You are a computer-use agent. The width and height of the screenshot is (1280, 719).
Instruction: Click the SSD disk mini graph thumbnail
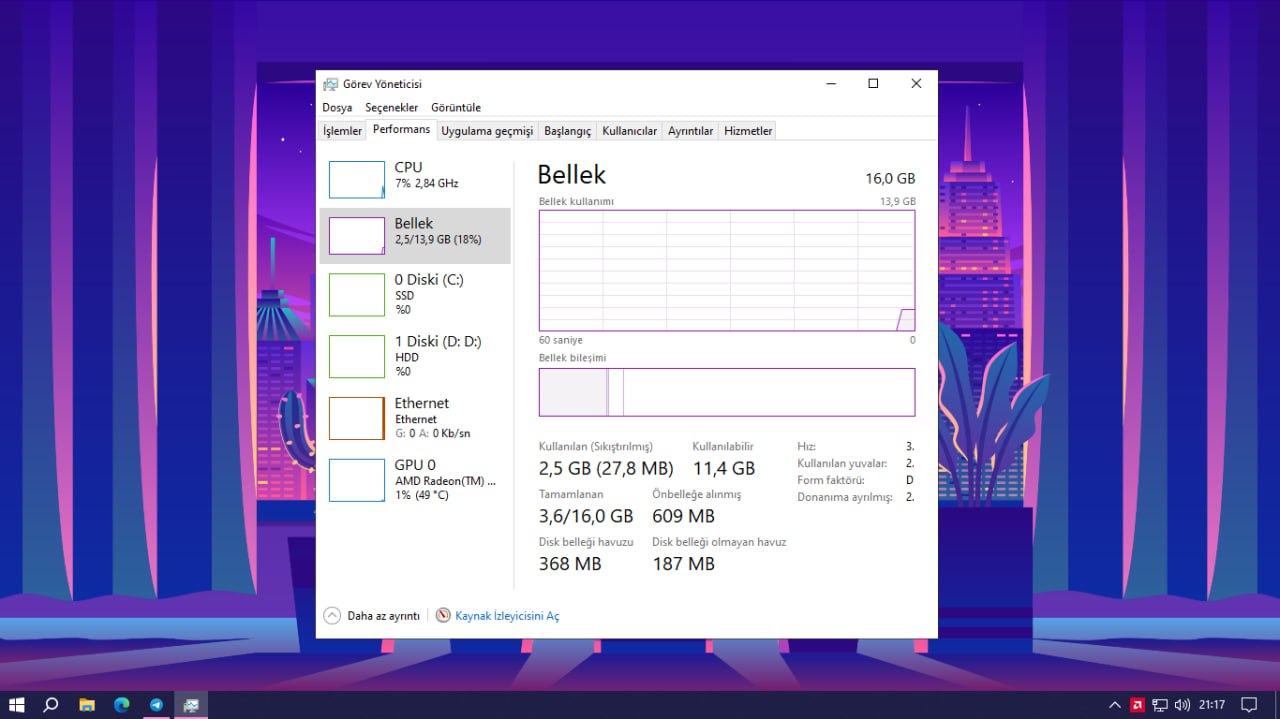pyautogui.click(x=357, y=295)
